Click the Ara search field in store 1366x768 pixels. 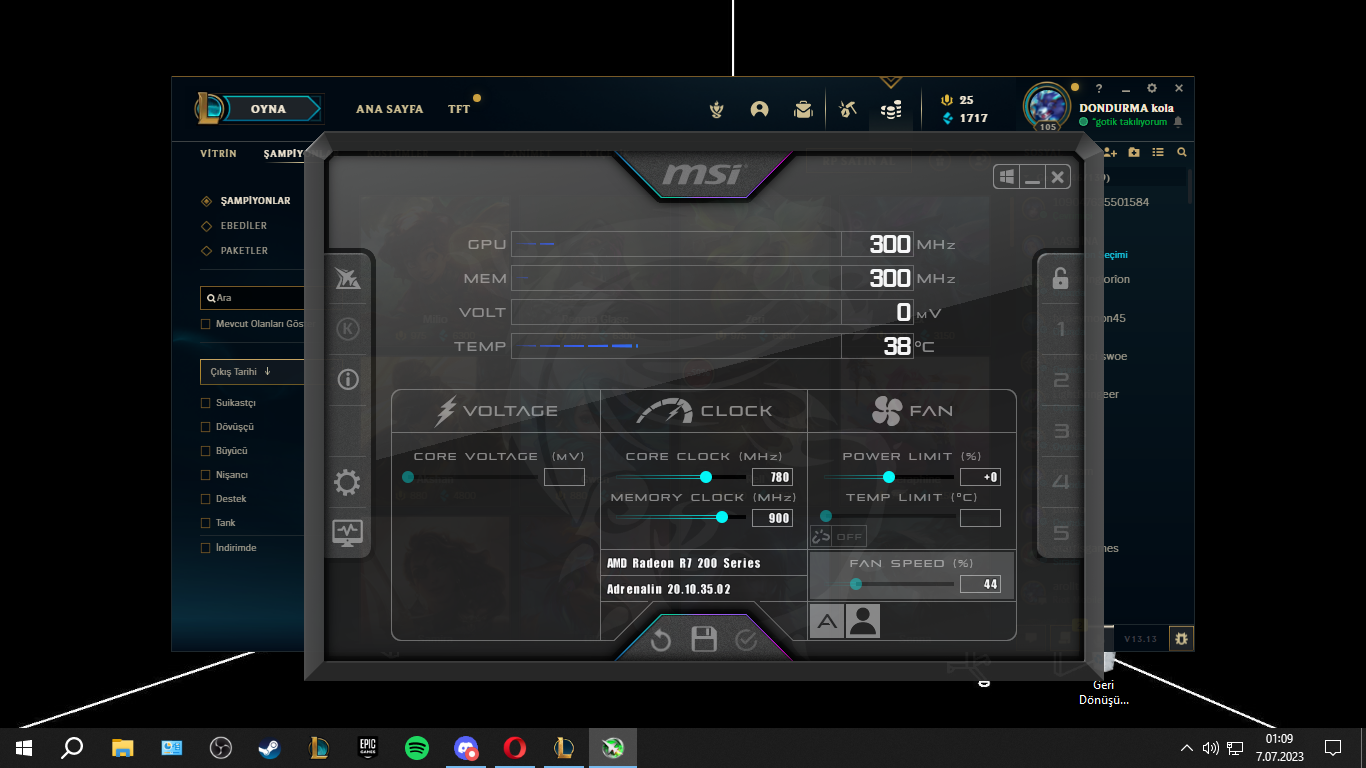coord(253,298)
